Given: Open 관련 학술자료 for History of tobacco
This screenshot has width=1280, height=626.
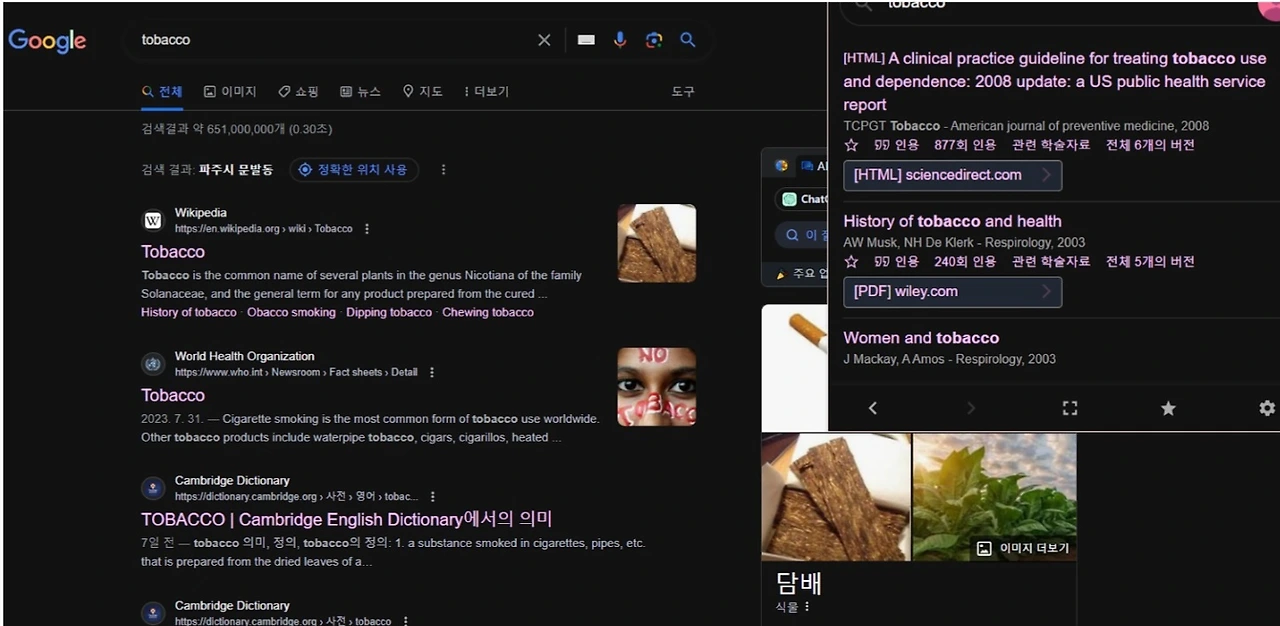Looking at the screenshot, I should pyautogui.click(x=1051, y=262).
